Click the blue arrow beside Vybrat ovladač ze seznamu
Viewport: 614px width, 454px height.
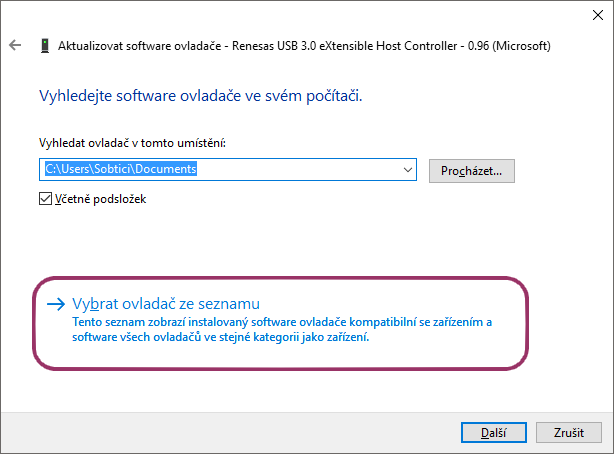pos(56,303)
